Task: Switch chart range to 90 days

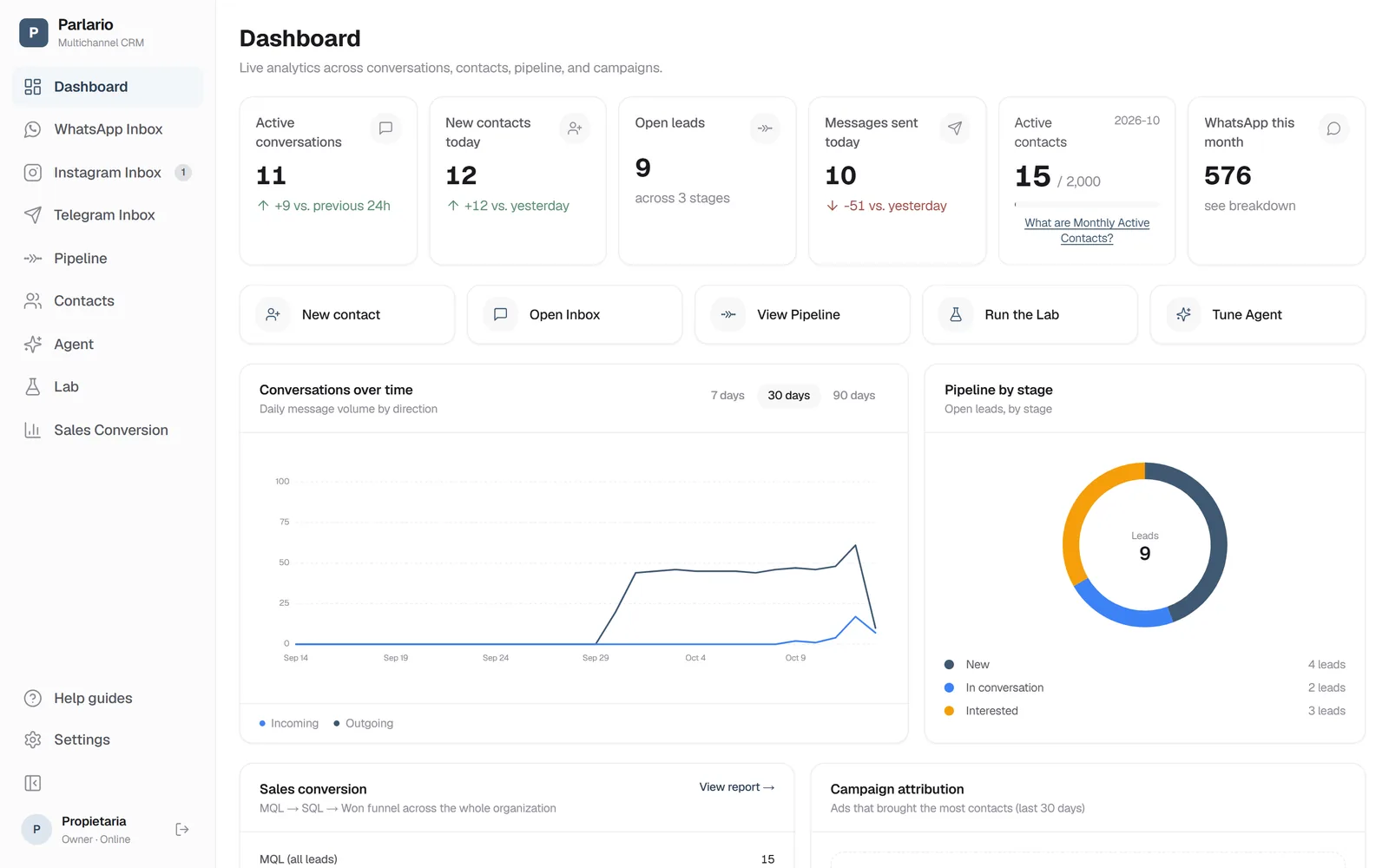Action: coord(853,396)
